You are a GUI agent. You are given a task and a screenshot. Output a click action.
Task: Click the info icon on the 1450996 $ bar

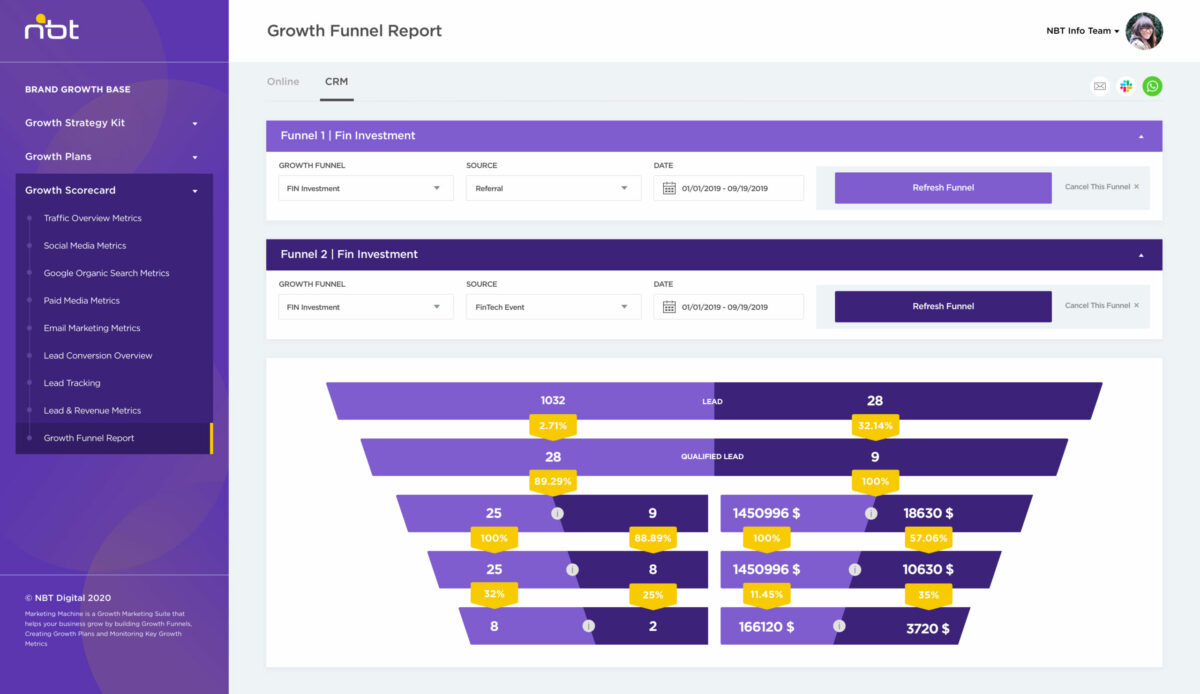(870, 513)
